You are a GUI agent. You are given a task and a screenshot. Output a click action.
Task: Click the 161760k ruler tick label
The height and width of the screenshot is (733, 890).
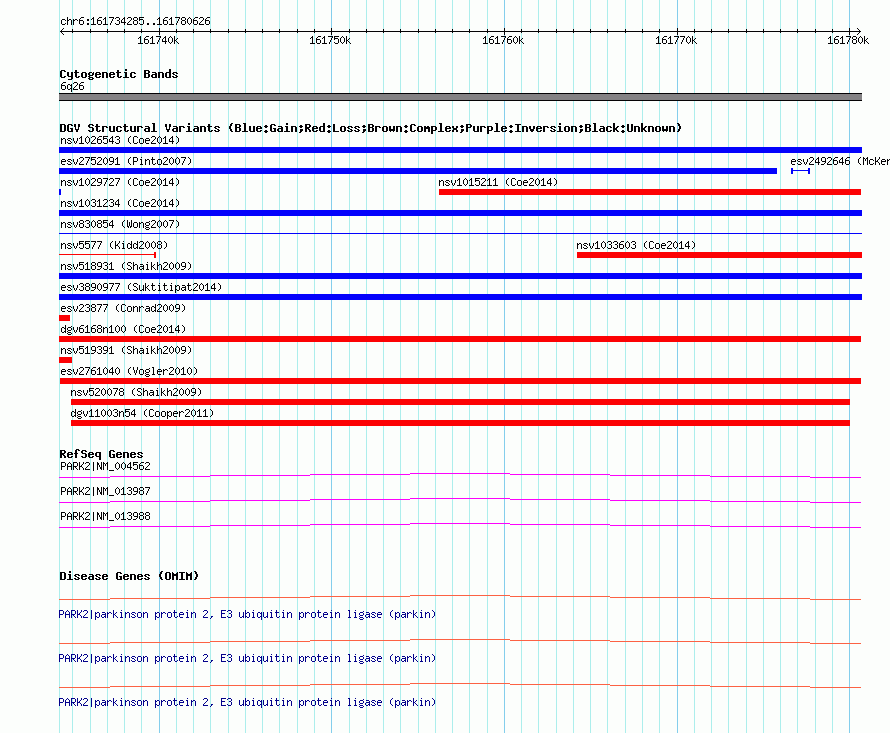pyautogui.click(x=503, y=40)
